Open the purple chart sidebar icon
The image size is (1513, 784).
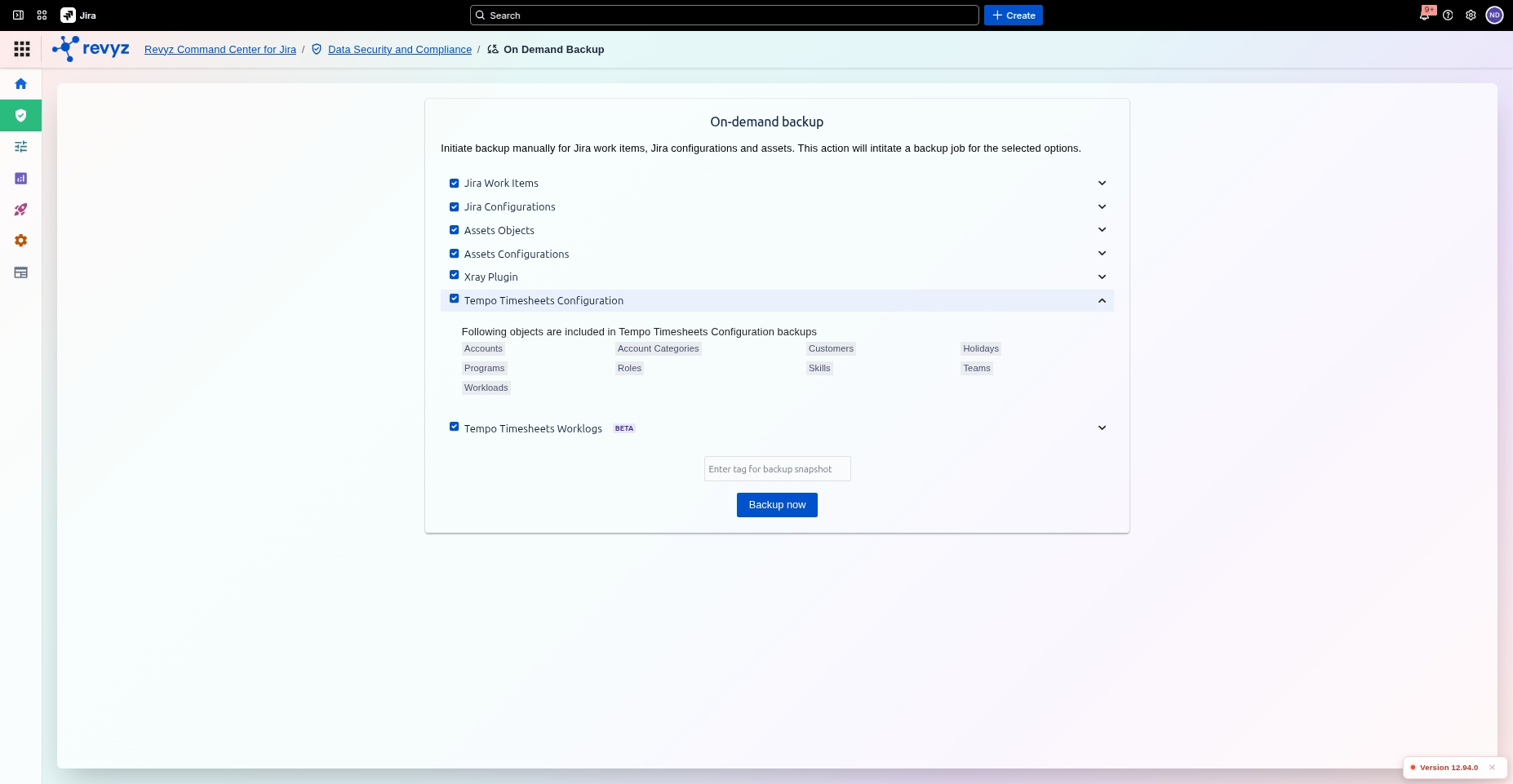coord(21,179)
